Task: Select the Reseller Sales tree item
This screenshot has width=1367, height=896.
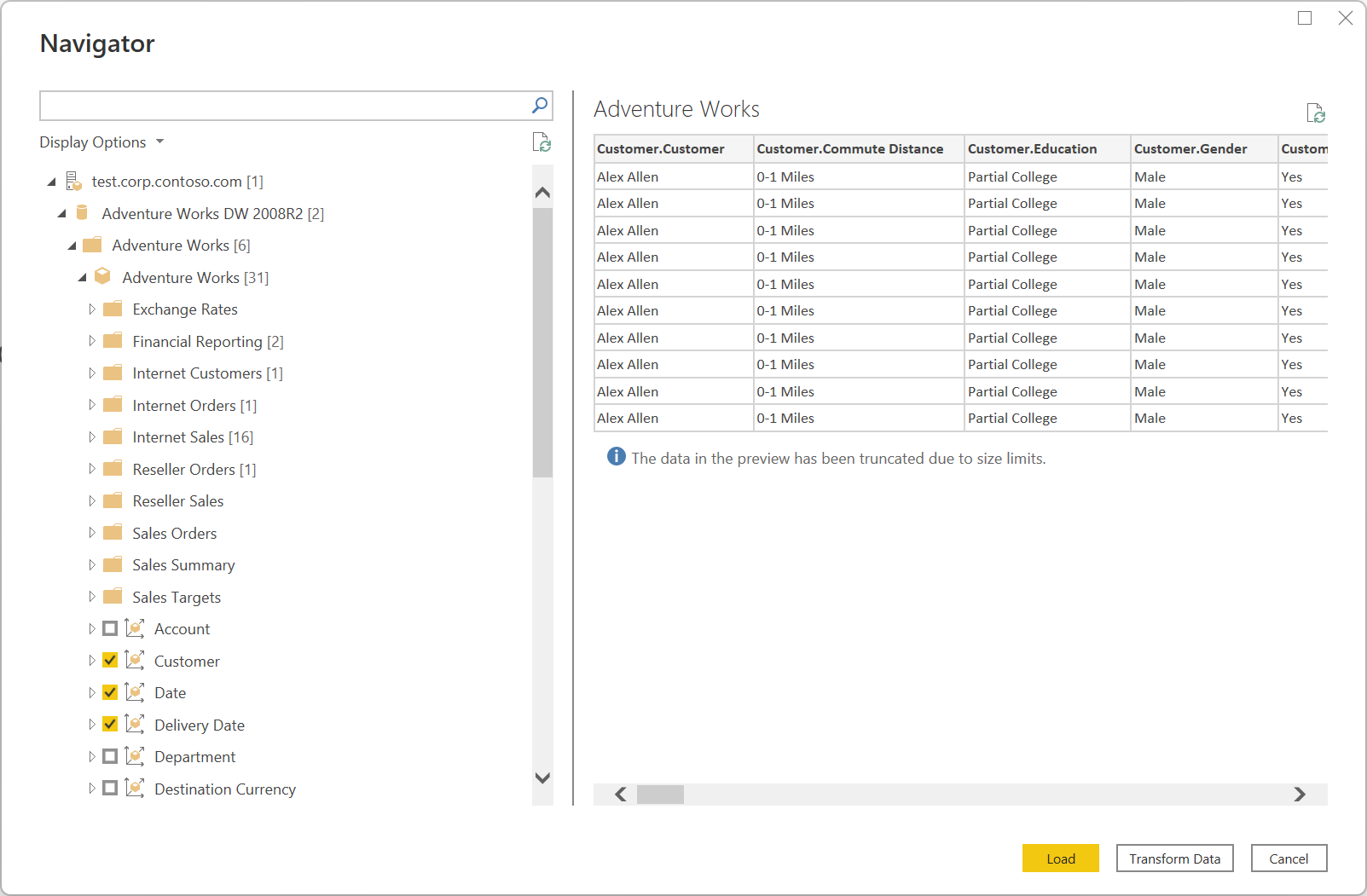Action: (x=177, y=501)
